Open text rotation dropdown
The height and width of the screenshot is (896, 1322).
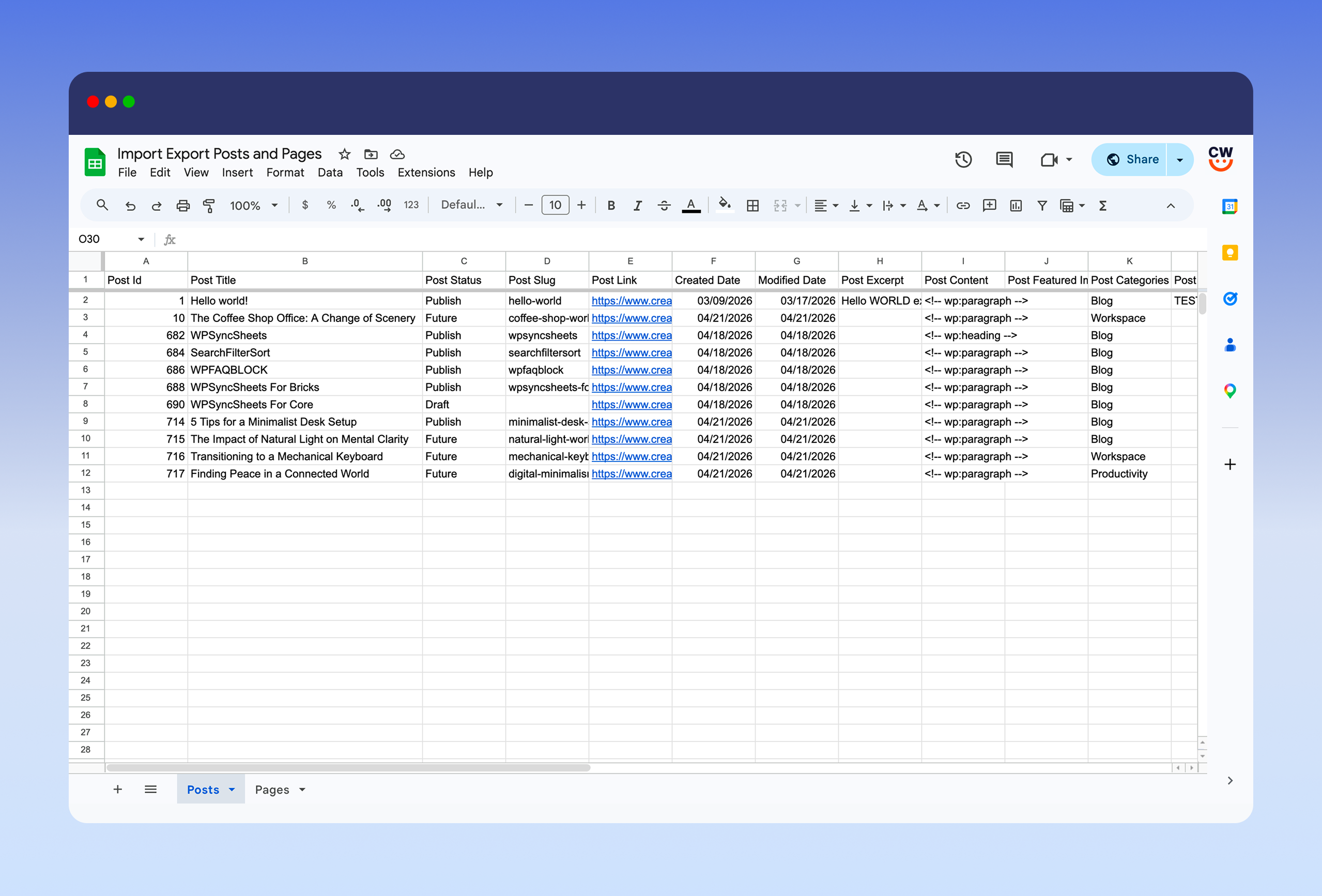tap(928, 205)
